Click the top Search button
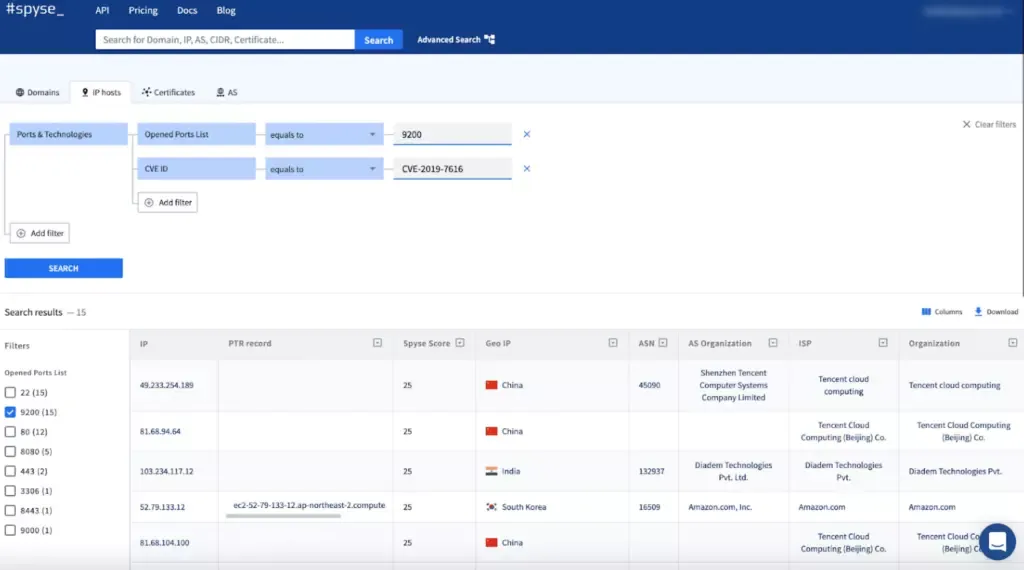 tap(379, 40)
